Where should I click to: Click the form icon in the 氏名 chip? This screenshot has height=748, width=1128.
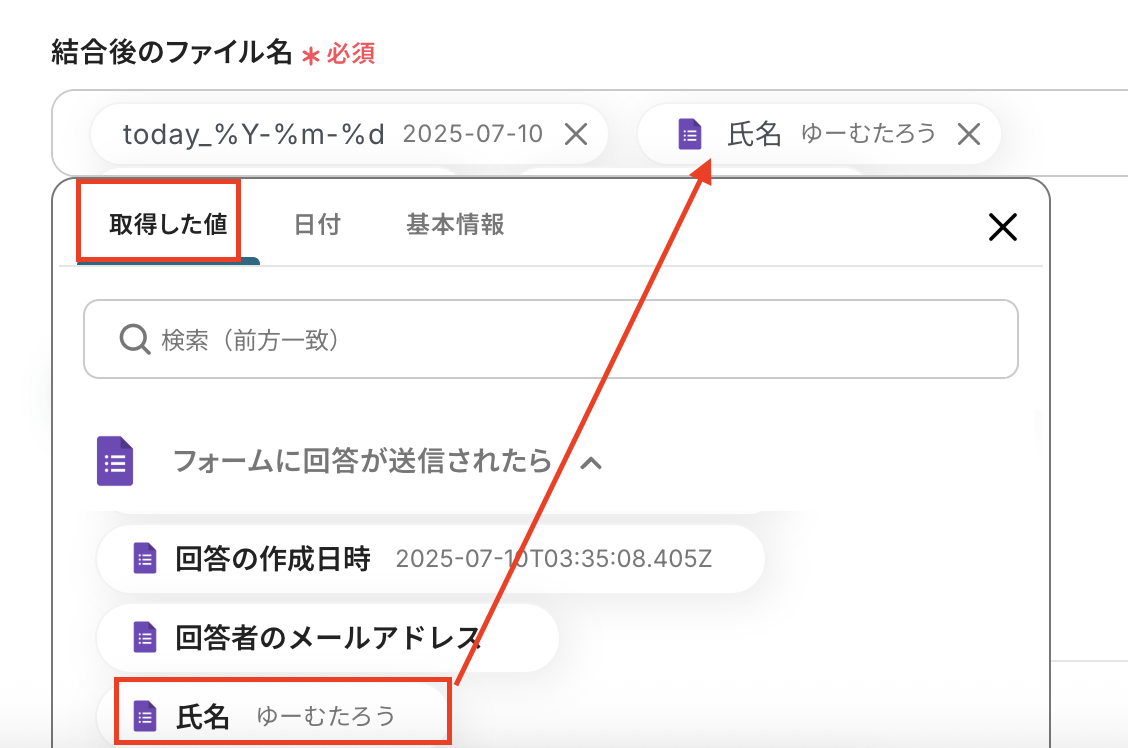click(690, 134)
